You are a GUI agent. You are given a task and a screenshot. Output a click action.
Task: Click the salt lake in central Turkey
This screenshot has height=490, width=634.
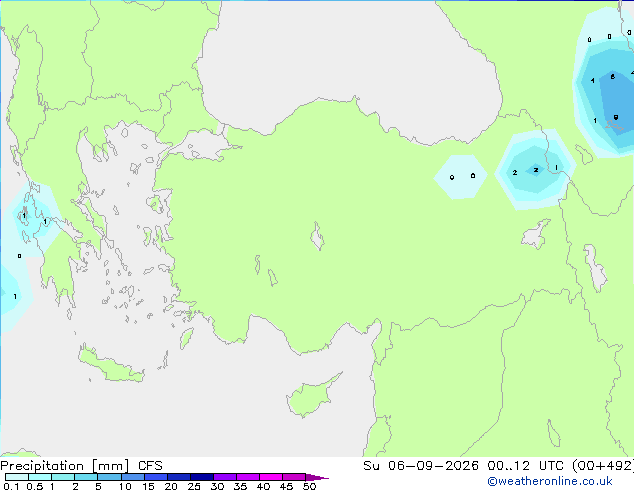(317, 237)
